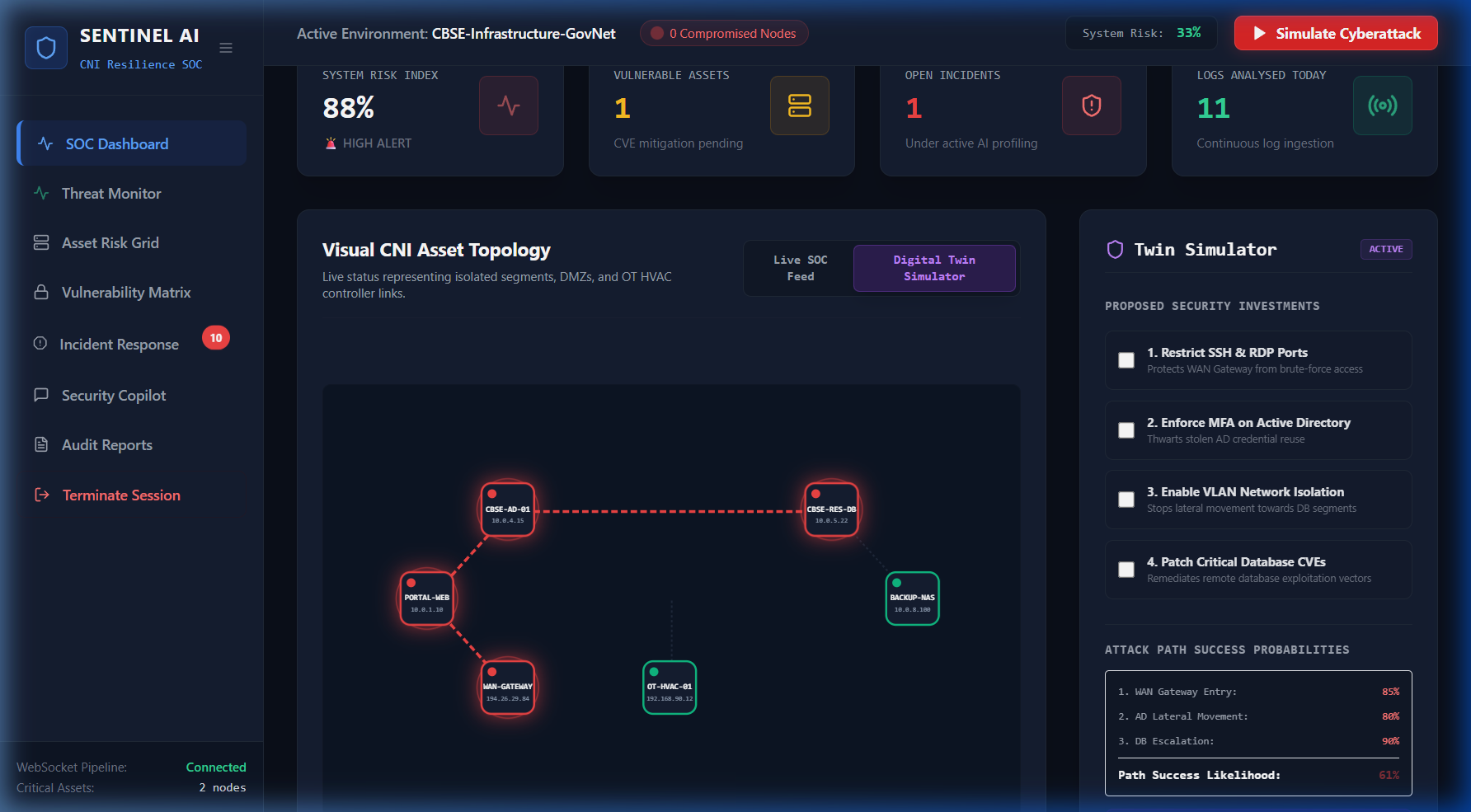The image size is (1471, 812).
Task: Click the 88% System Risk Index value
Action: 349,108
